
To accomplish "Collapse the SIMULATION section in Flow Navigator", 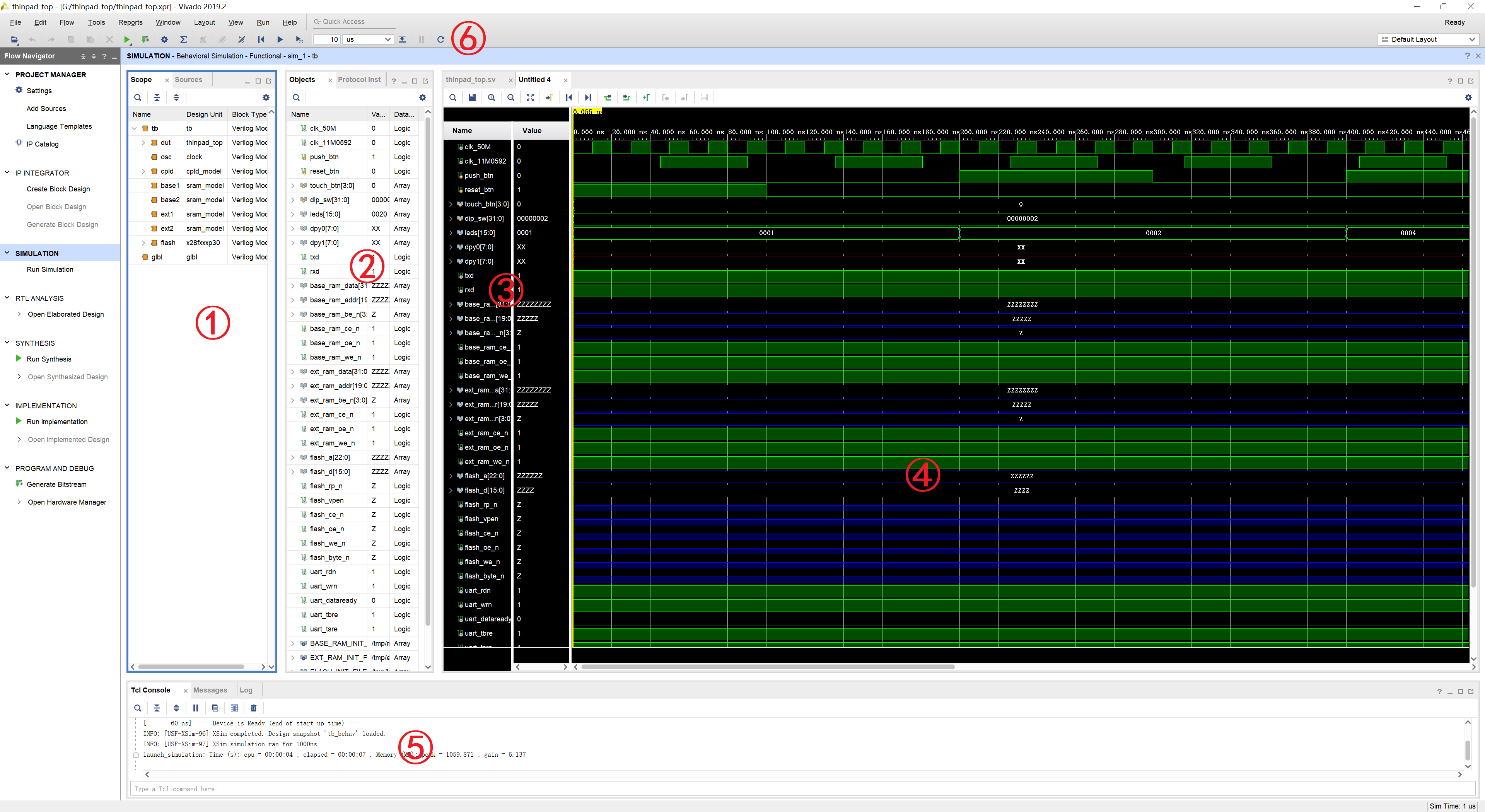I will point(7,253).
